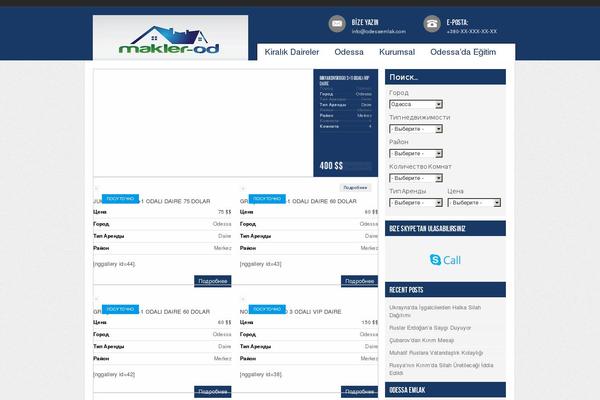Open the Odessa'da Eğitim menu item
This screenshot has width=600, height=400.
tap(463, 52)
